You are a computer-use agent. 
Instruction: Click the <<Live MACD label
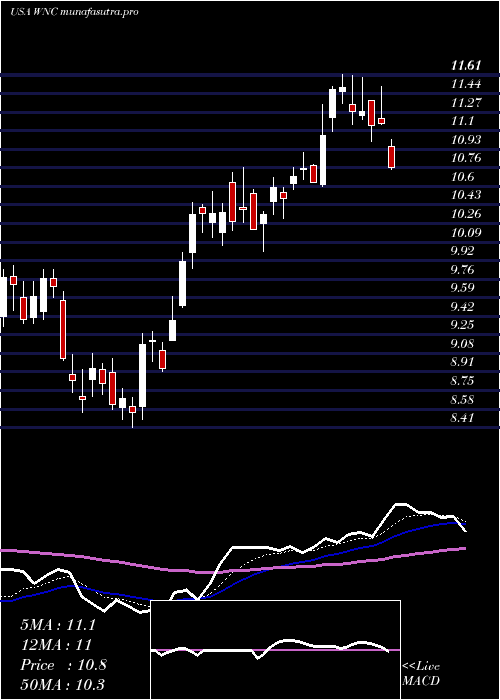[x=421, y=674]
